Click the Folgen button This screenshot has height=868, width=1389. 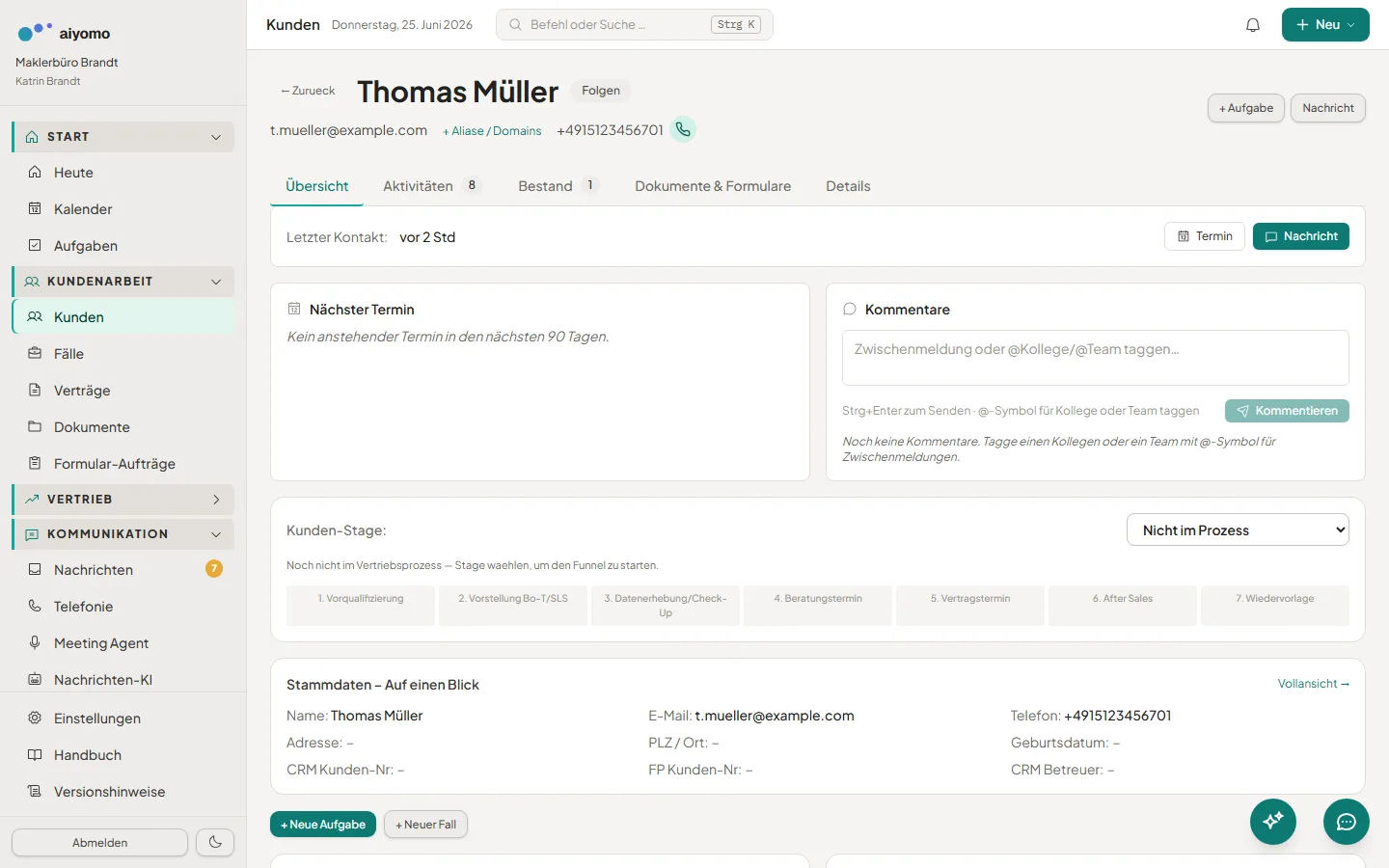pos(601,91)
